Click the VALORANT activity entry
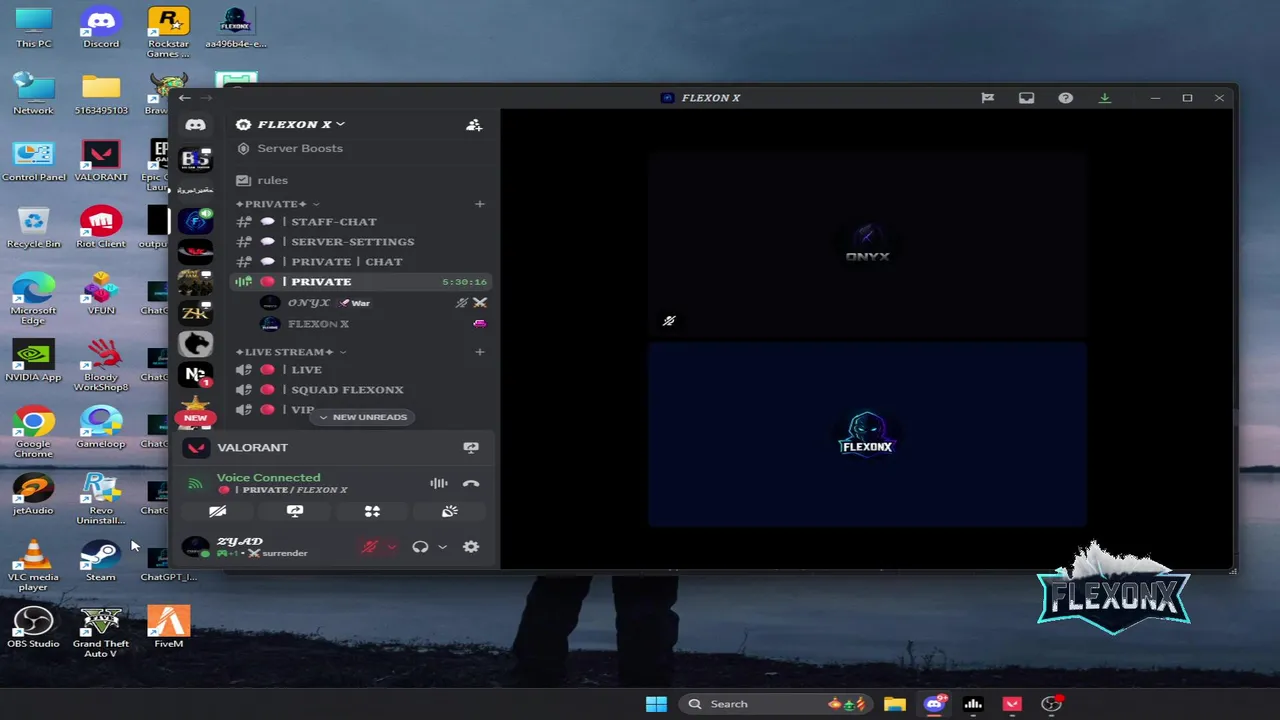The image size is (1280, 720). tap(252, 448)
